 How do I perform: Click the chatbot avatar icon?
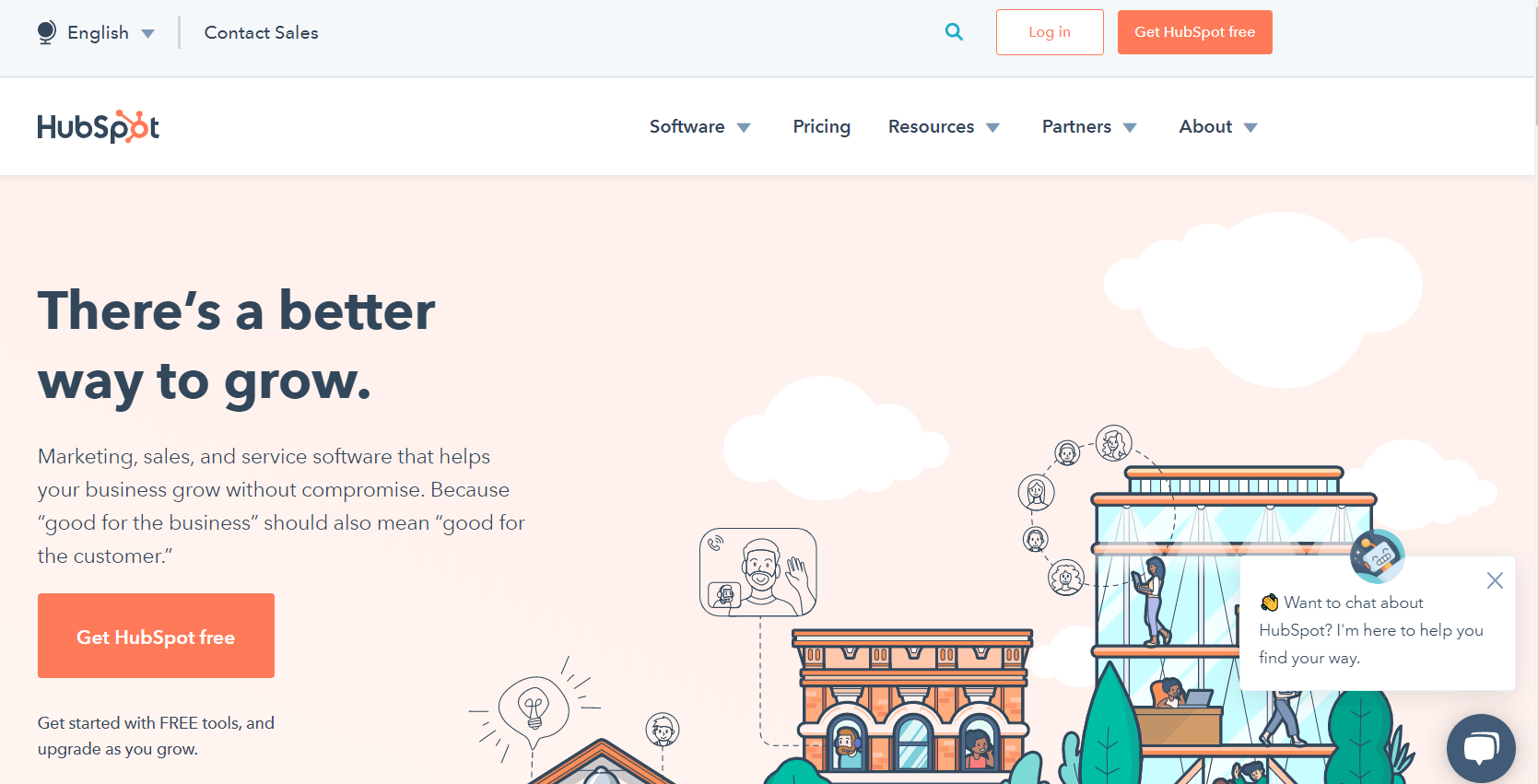click(1377, 556)
